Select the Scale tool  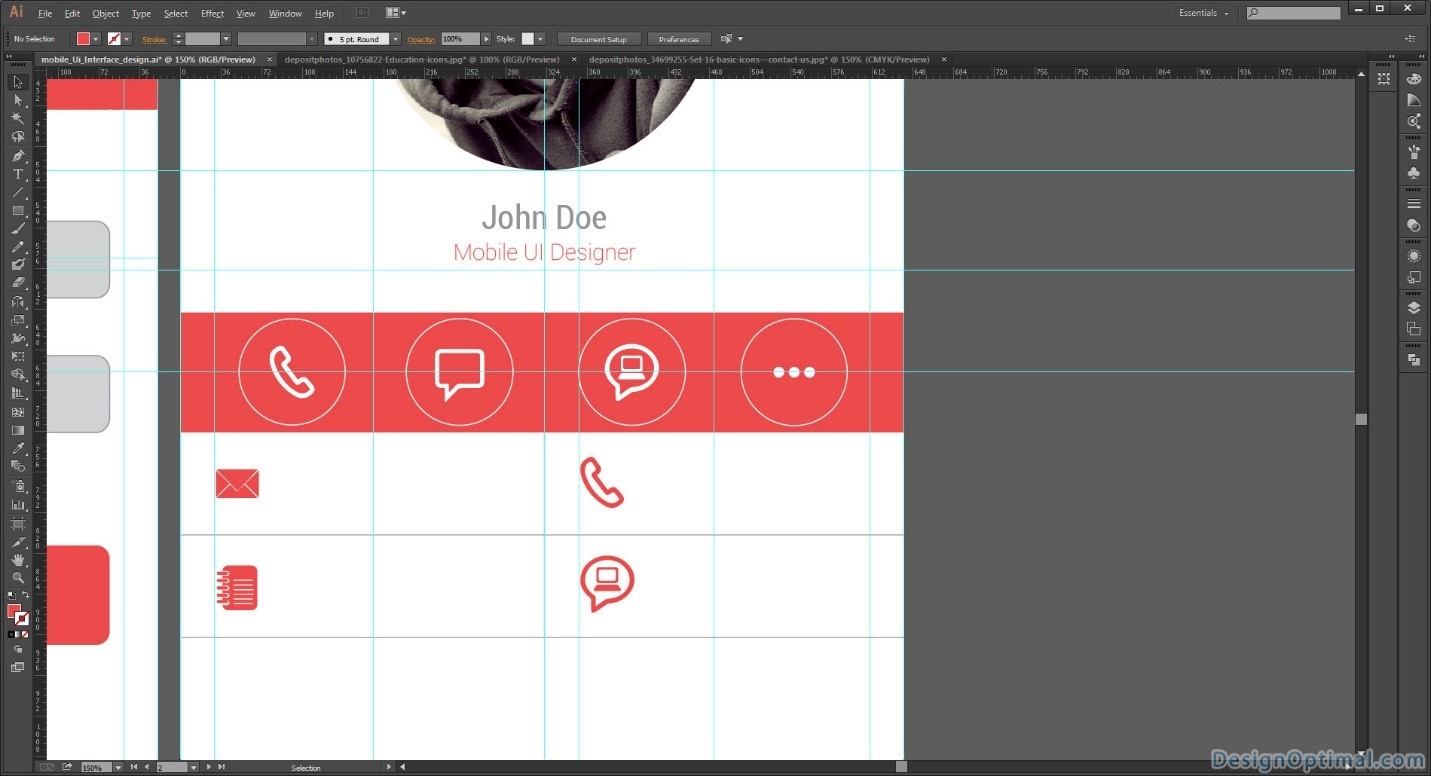pyautogui.click(x=17, y=320)
